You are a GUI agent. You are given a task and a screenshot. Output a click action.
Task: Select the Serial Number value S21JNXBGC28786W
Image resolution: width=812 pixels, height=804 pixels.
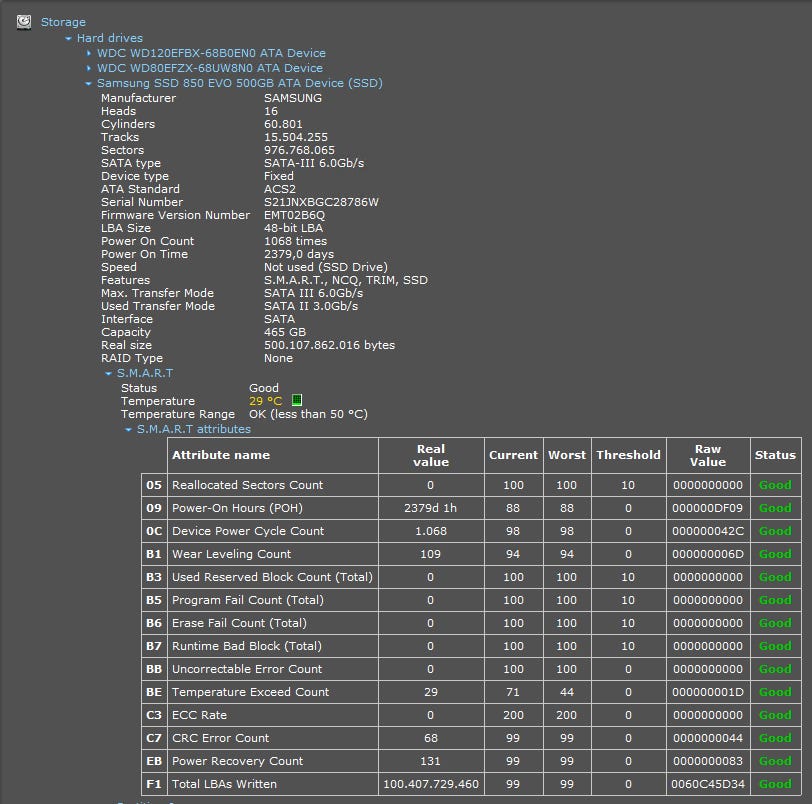click(321, 202)
